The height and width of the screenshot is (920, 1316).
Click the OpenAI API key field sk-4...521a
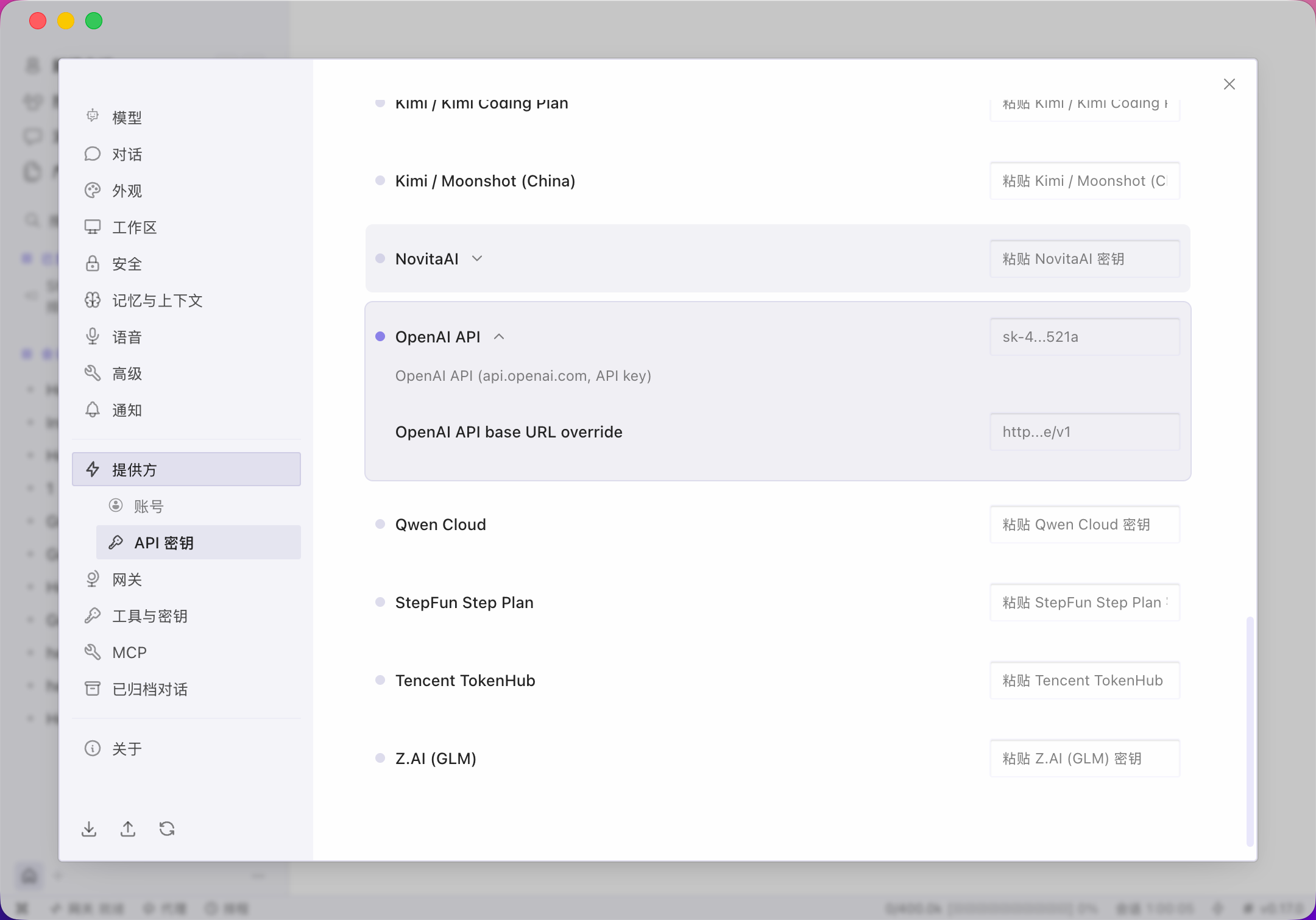(1084, 337)
